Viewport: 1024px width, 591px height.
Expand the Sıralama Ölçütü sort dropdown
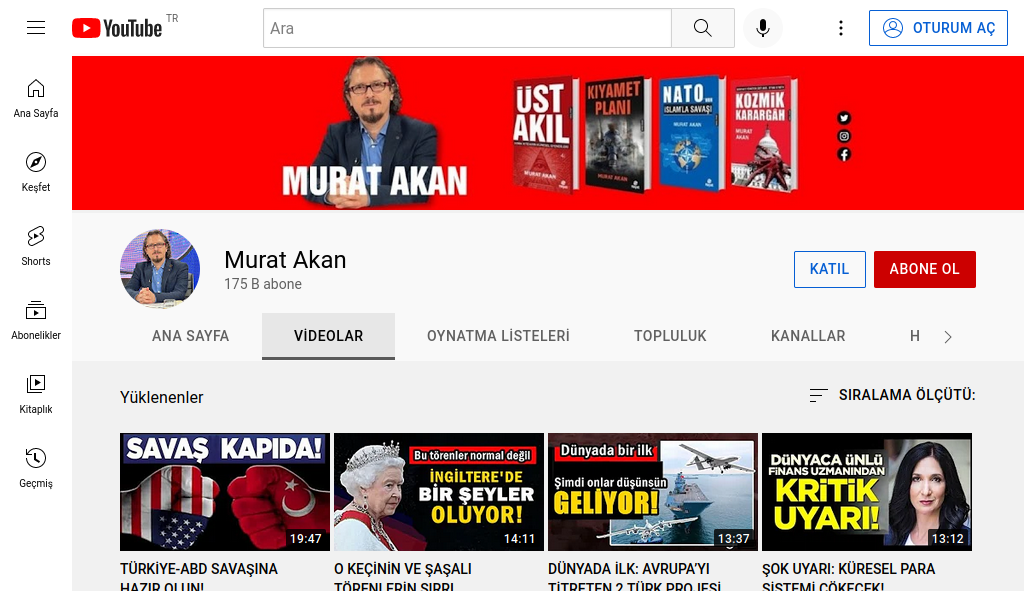(x=892, y=395)
